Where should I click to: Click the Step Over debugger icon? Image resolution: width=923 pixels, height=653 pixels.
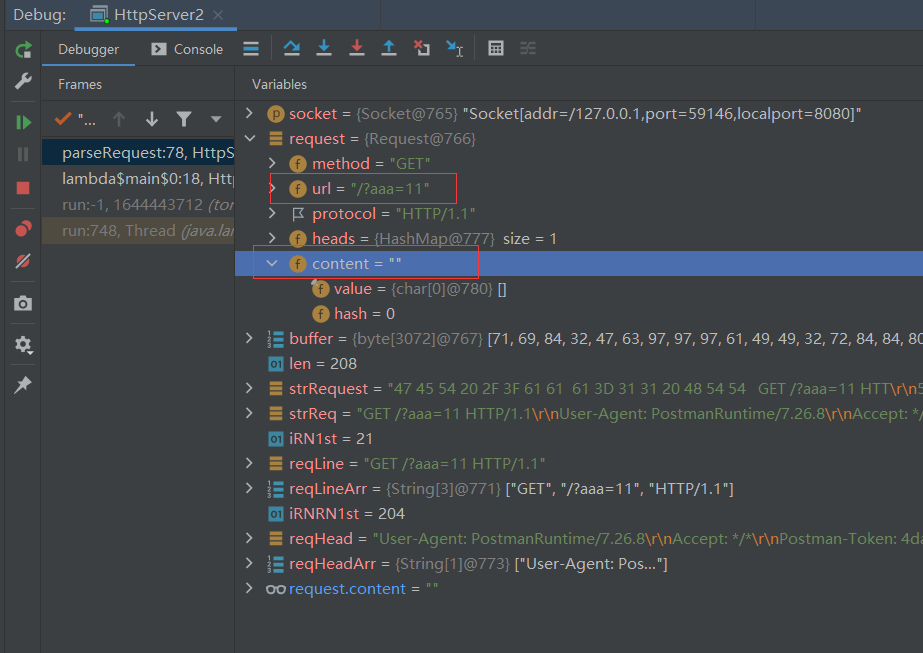(x=291, y=48)
